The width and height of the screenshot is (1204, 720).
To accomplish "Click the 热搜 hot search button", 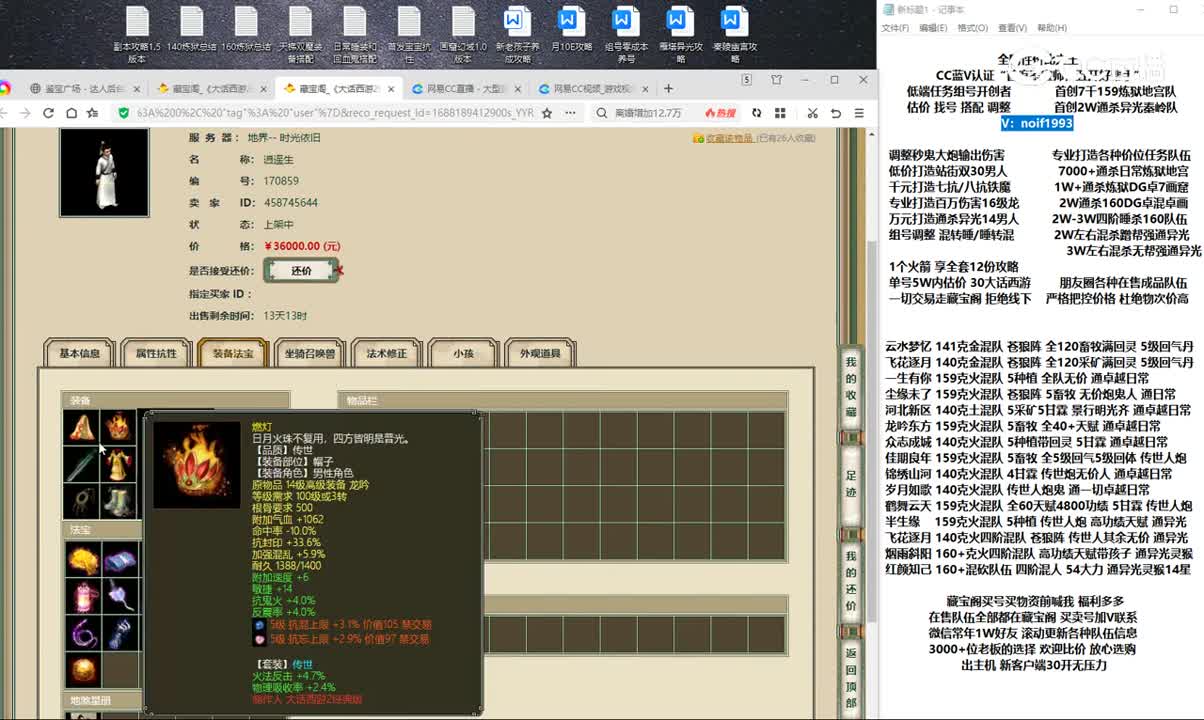I will pos(719,113).
